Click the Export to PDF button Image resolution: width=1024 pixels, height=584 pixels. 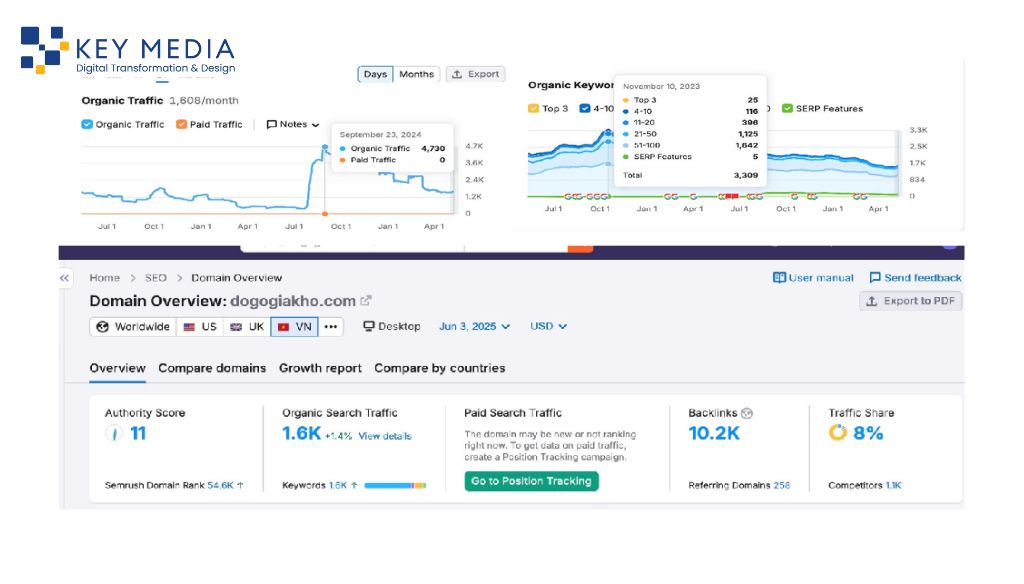(x=910, y=301)
